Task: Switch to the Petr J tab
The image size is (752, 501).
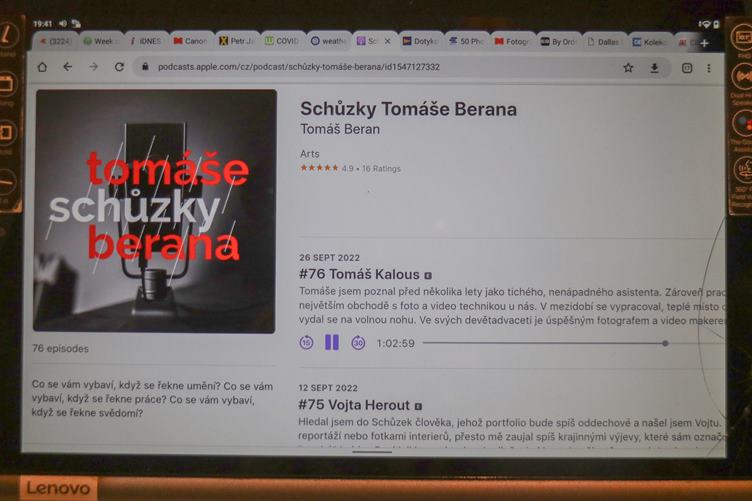Action: (x=236, y=41)
